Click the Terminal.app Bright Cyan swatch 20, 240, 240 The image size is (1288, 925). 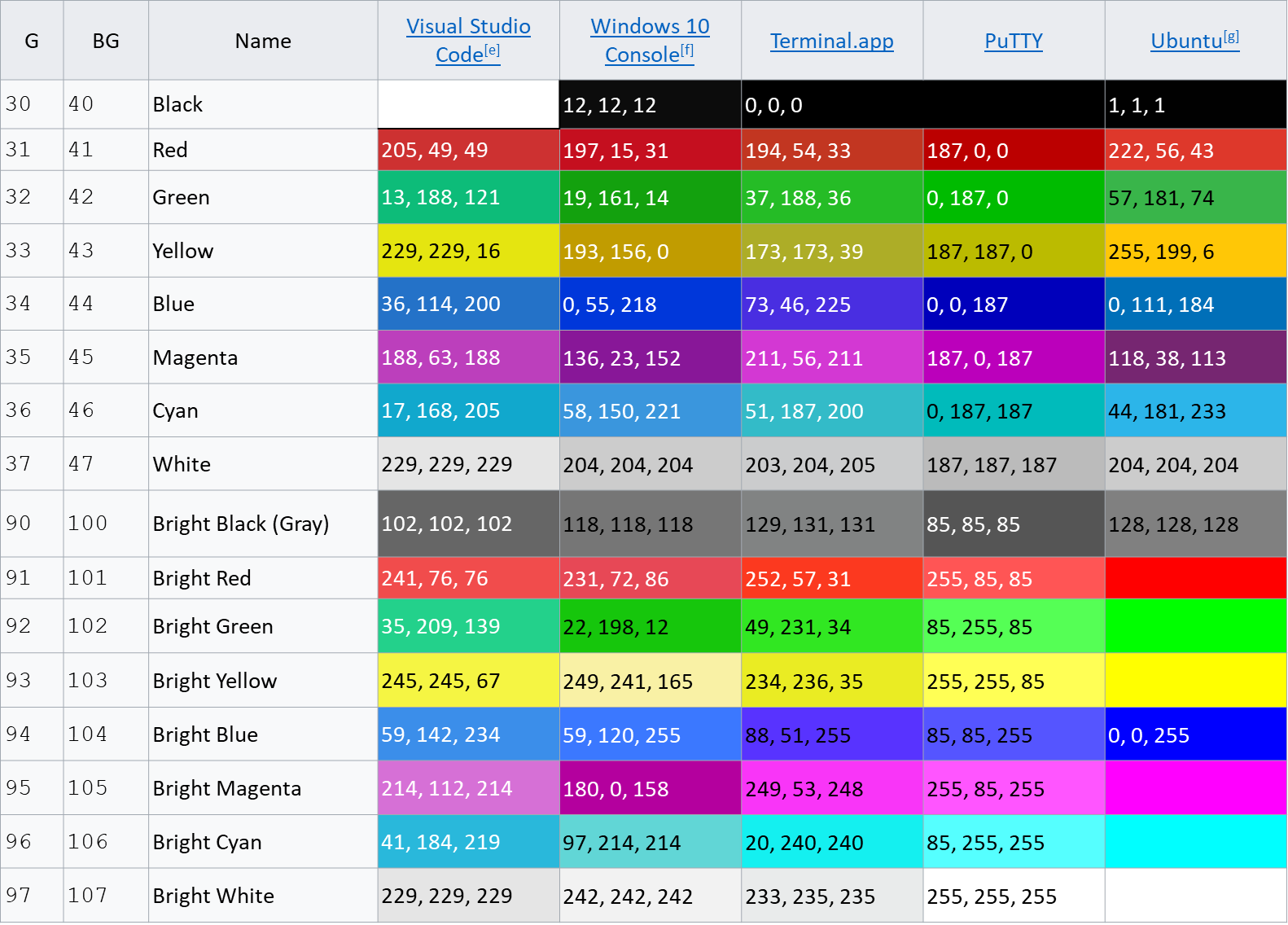(x=832, y=842)
